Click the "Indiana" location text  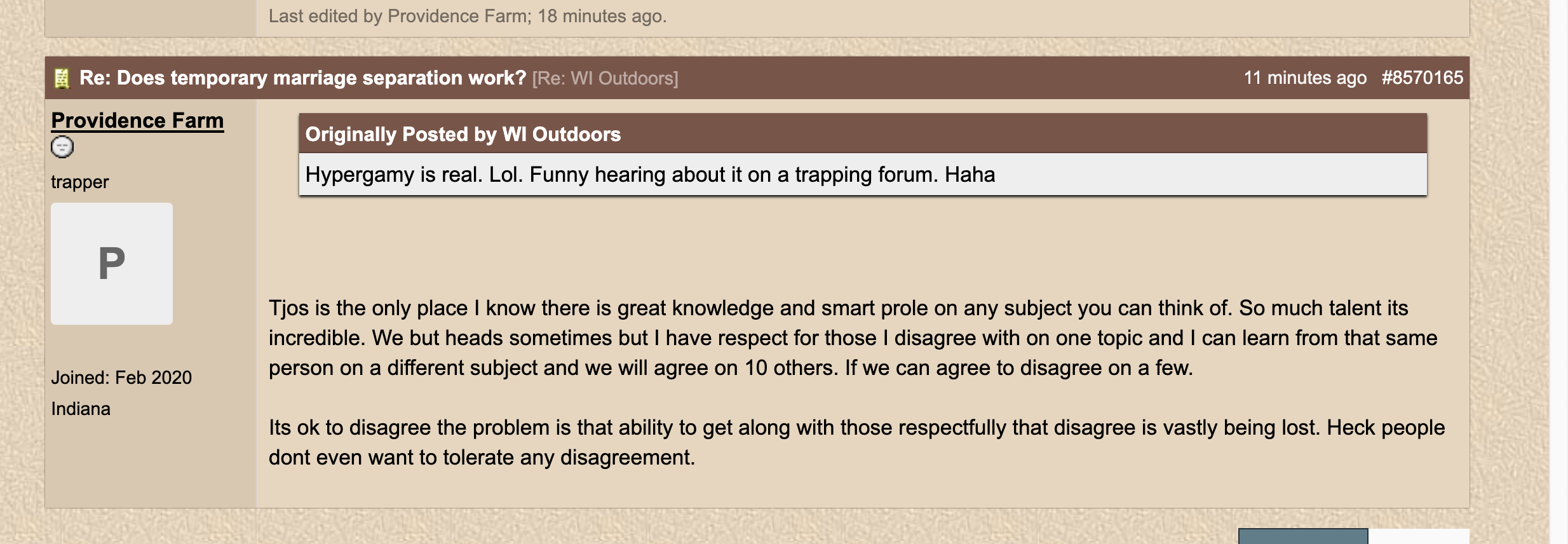tap(81, 409)
